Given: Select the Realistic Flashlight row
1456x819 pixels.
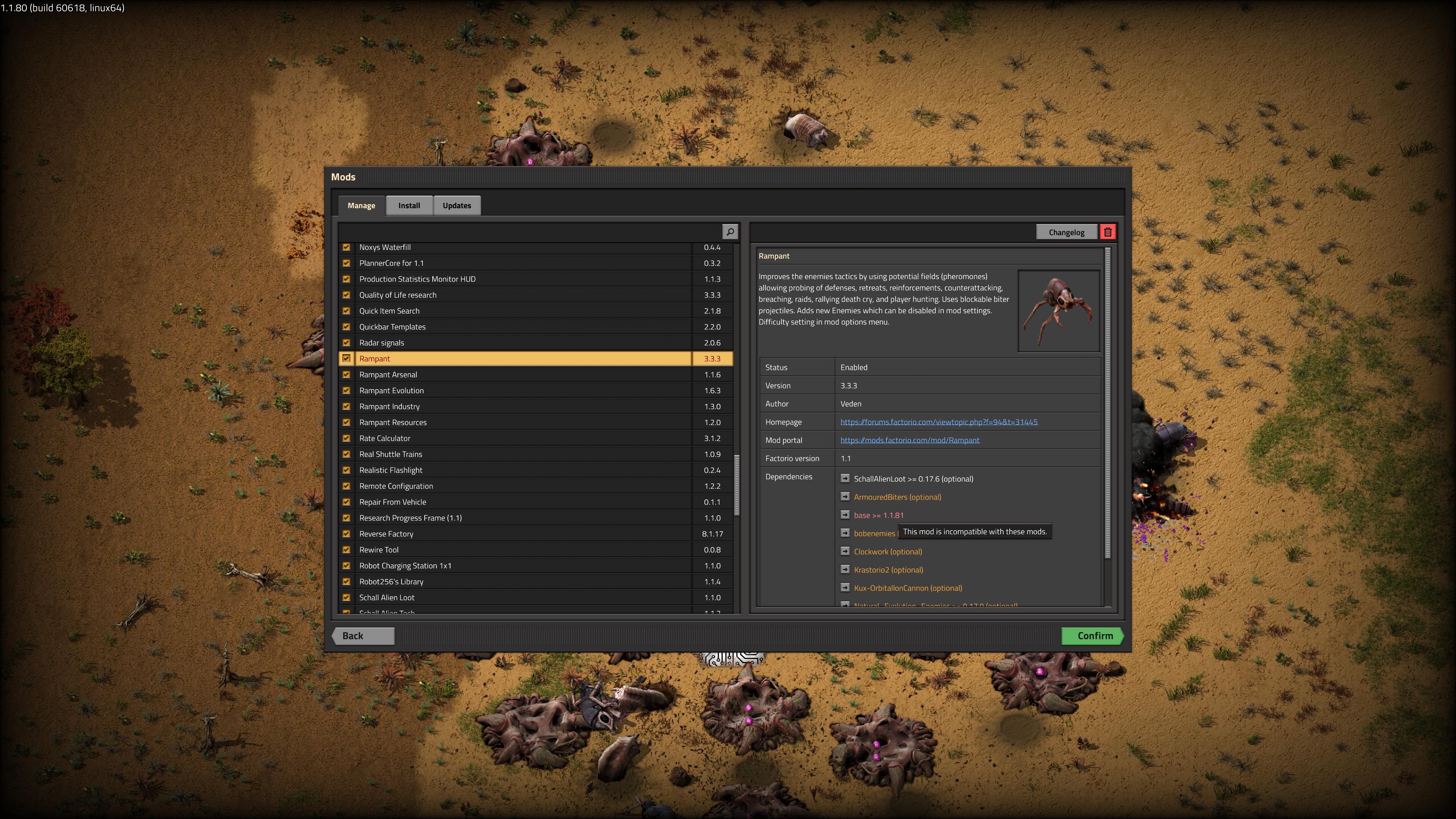Looking at the screenshot, I should click(x=536, y=470).
